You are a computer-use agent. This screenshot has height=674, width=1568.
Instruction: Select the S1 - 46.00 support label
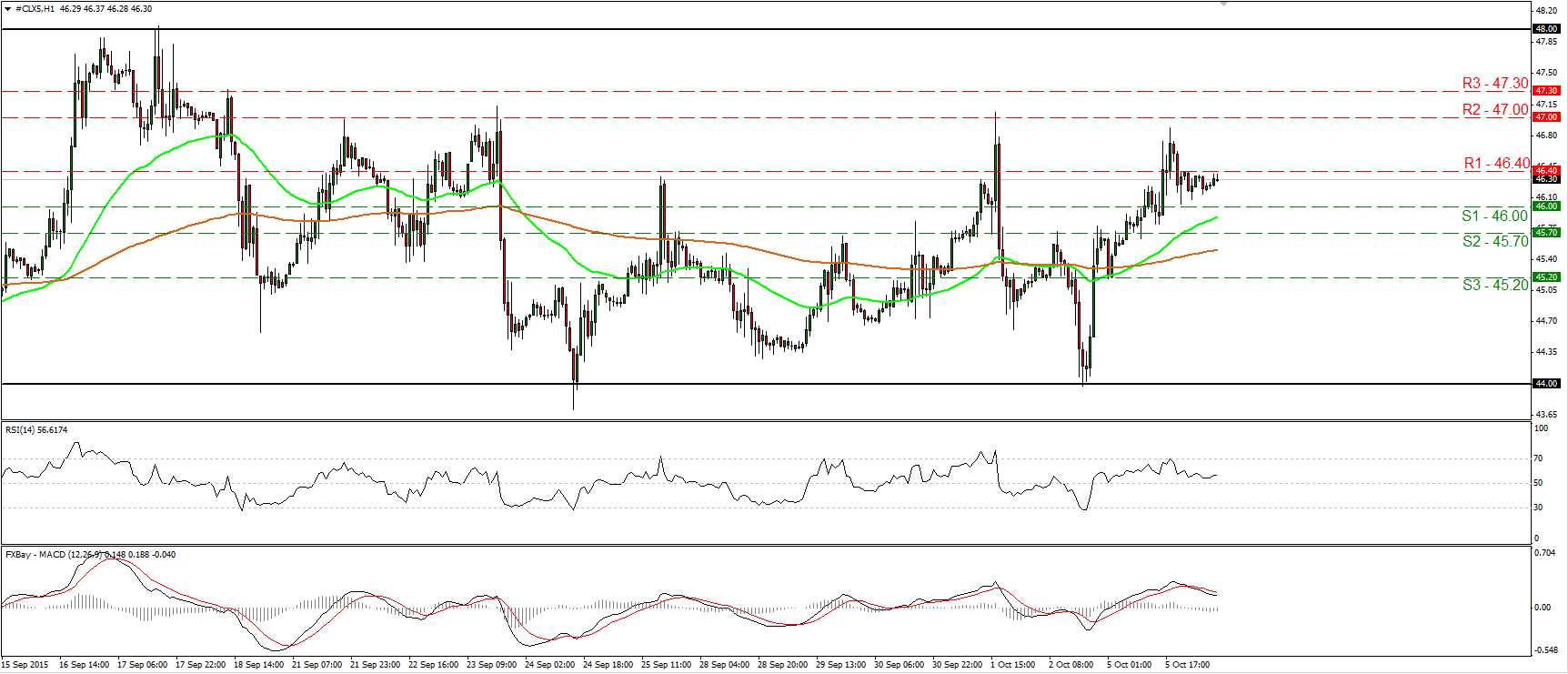pyautogui.click(x=1494, y=216)
